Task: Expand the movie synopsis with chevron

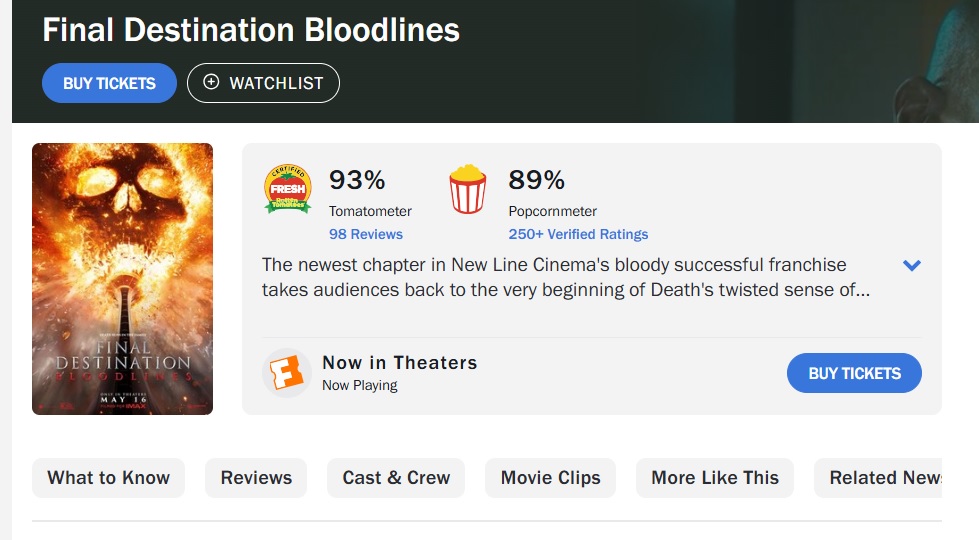Action: pyautogui.click(x=911, y=266)
